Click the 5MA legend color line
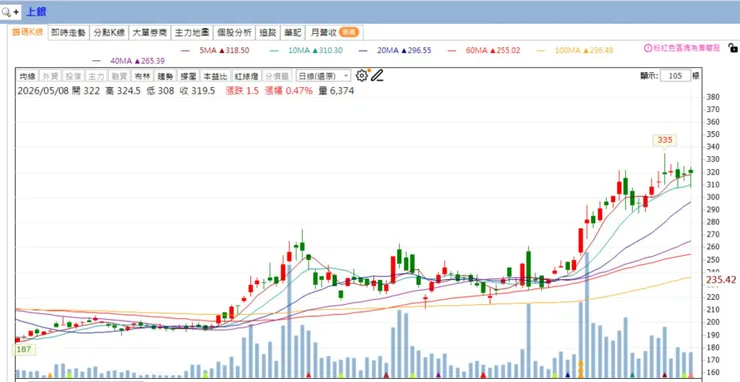The image size is (740, 382). click(185, 50)
